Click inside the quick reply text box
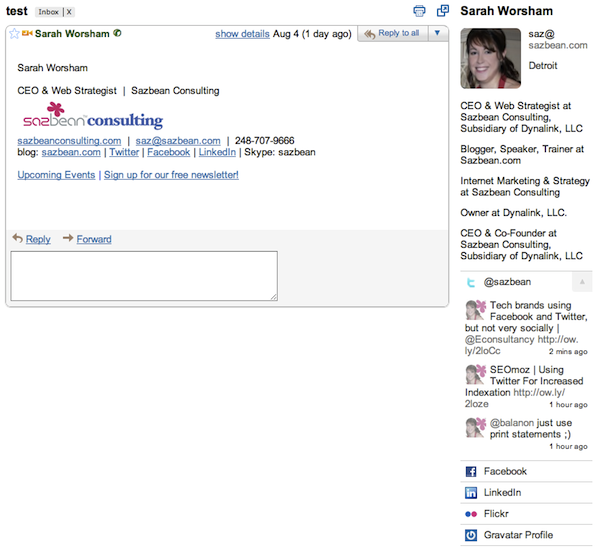Screen dimensions: 600x549 tap(144, 275)
